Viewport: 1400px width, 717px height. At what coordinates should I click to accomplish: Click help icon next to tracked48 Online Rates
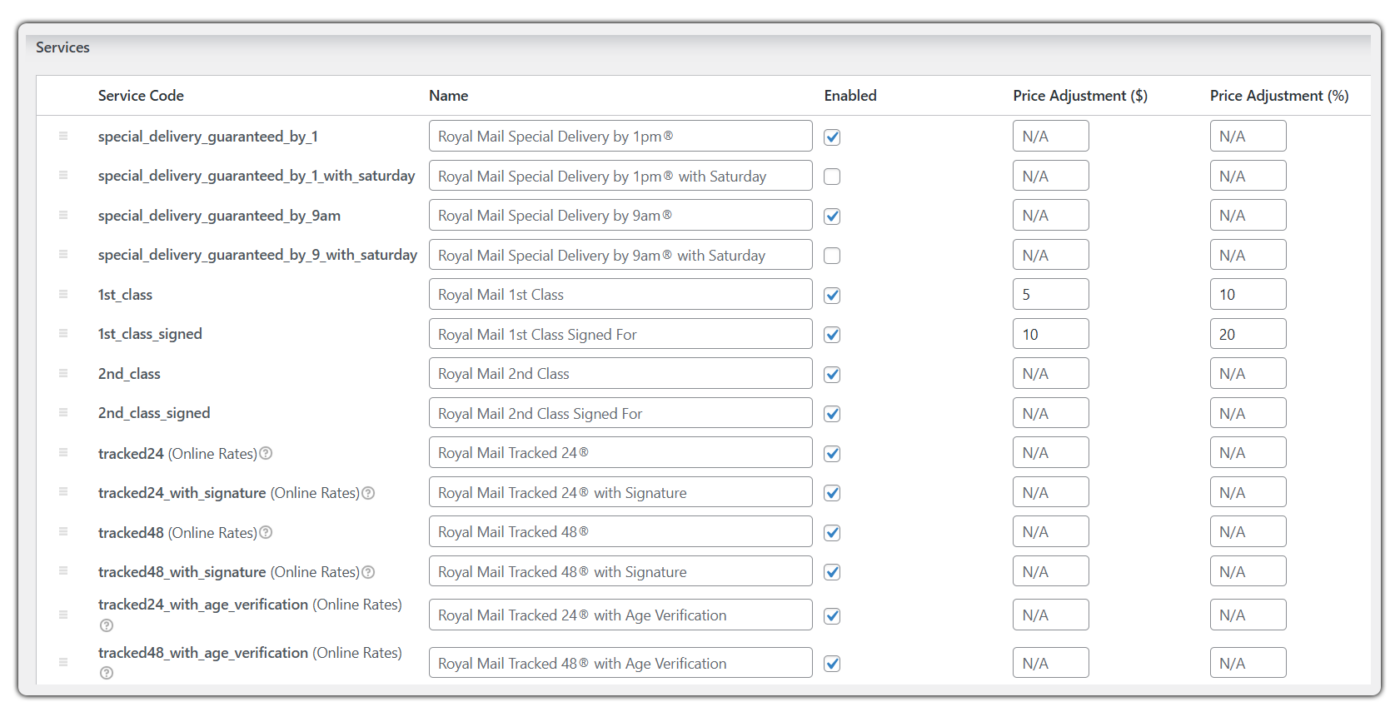click(266, 532)
